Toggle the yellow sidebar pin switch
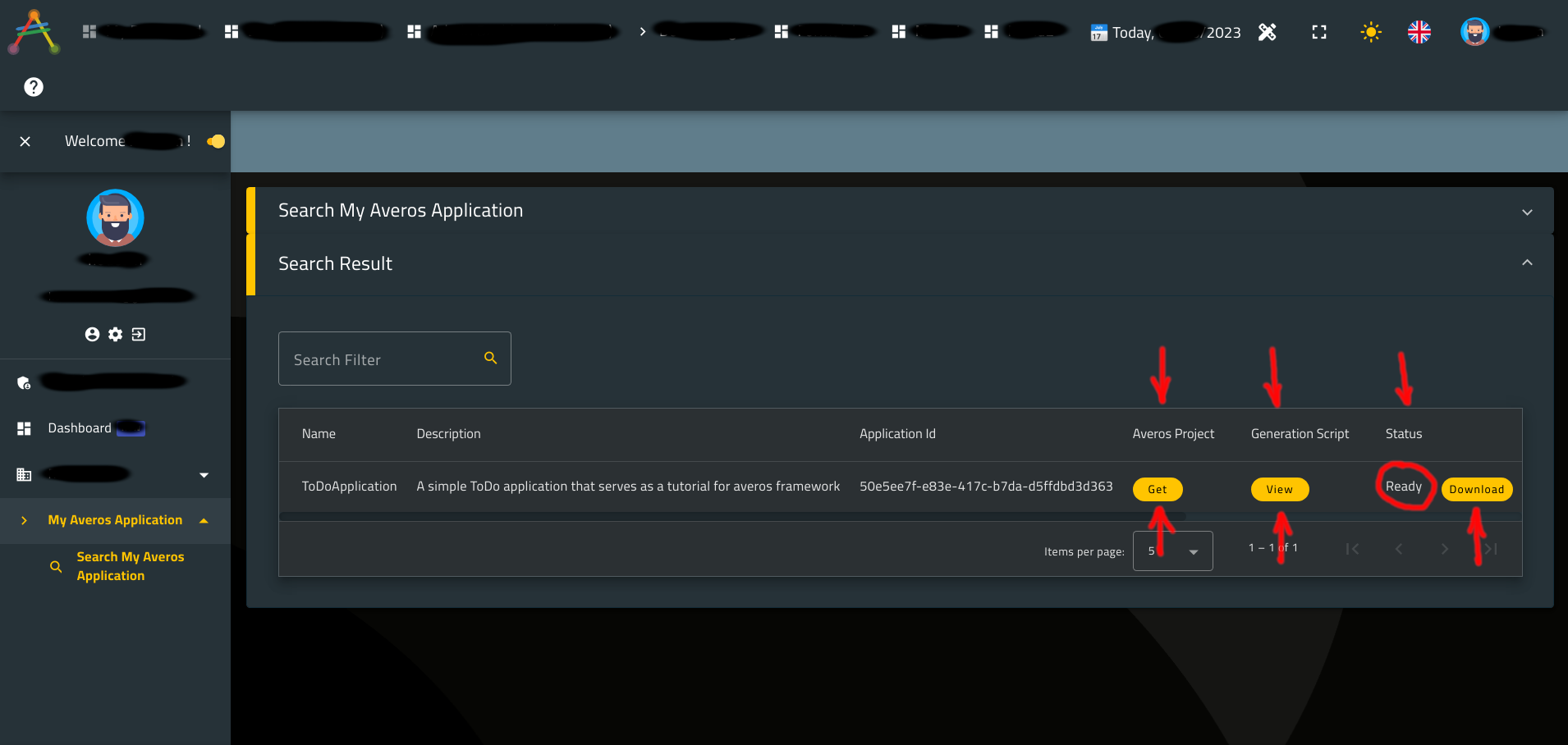Screen dimensions: 1568x745 point(216,141)
